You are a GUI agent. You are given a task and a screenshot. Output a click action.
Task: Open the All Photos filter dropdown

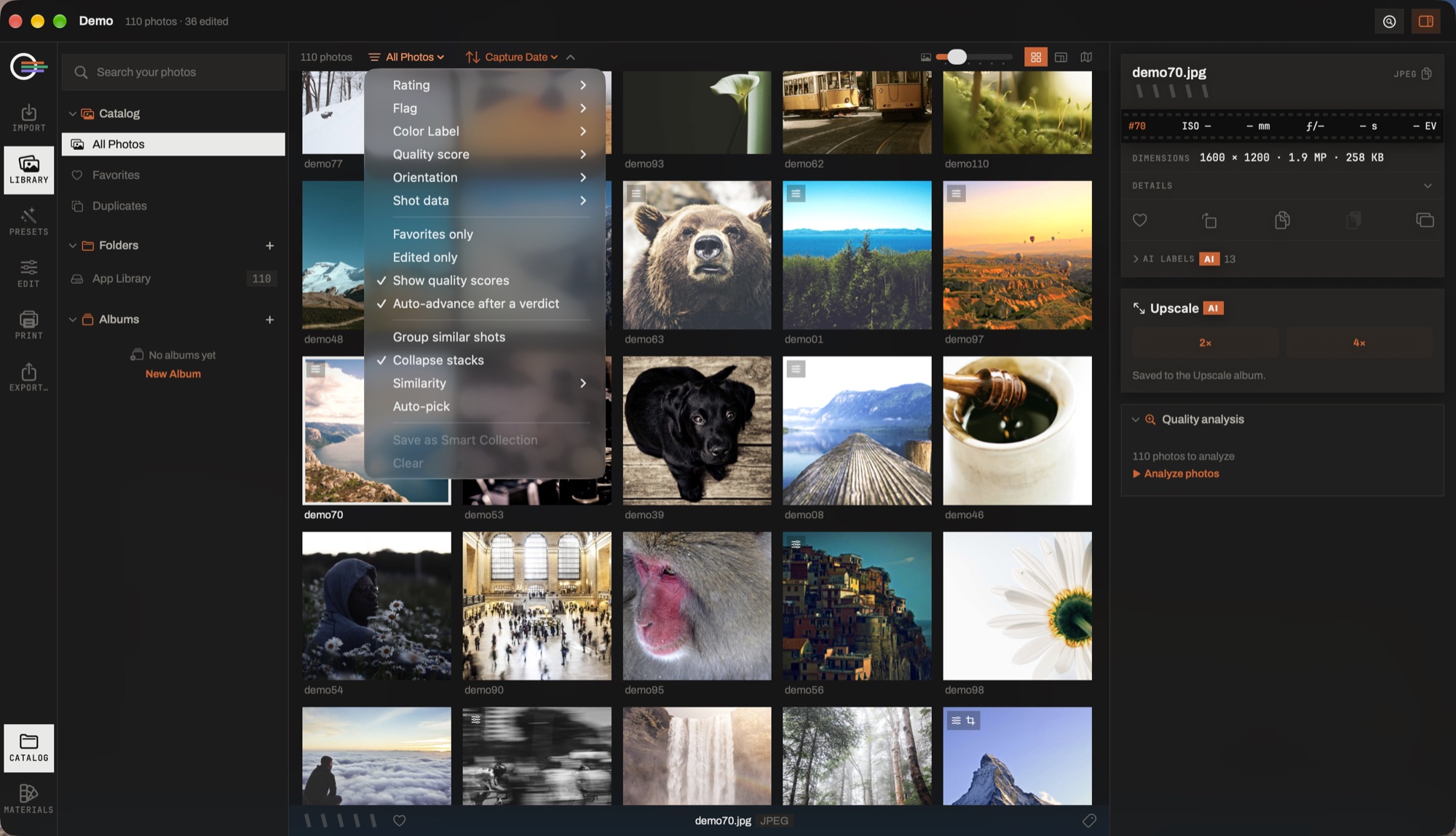(x=406, y=57)
